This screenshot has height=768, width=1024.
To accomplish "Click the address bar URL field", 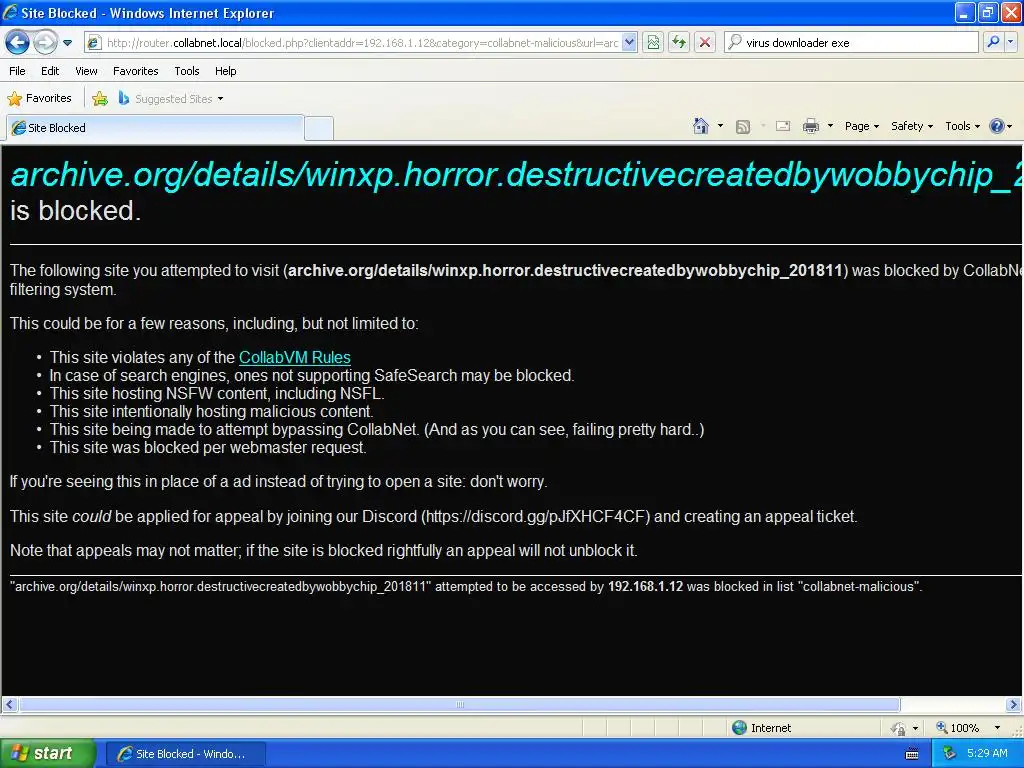I will coord(362,43).
